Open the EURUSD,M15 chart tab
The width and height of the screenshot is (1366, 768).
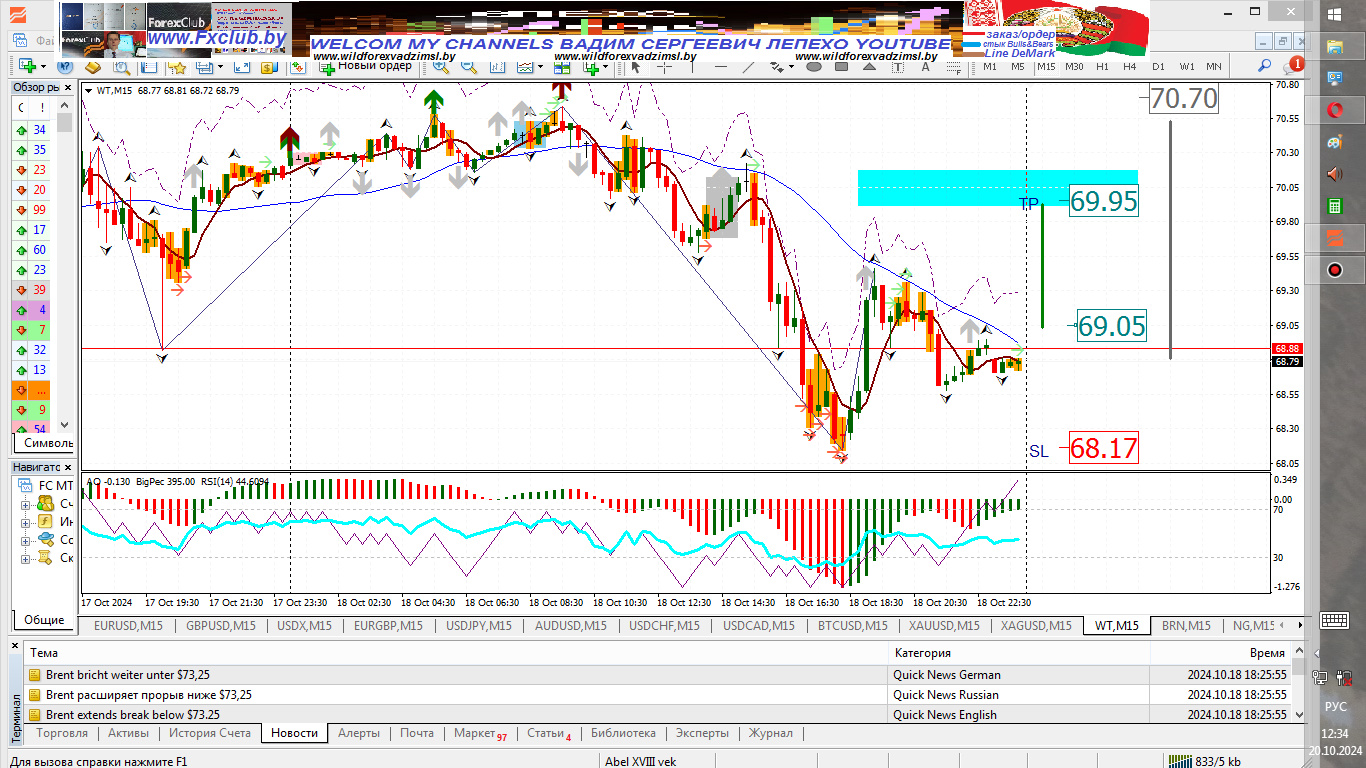[x=128, y=626]
